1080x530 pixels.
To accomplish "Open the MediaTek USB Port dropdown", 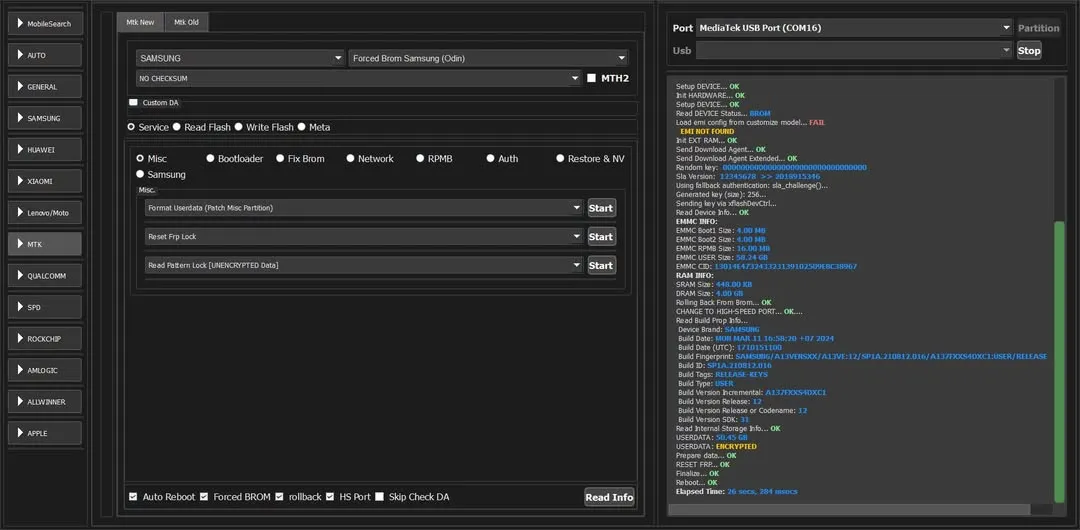I will (x=853, y=28).
